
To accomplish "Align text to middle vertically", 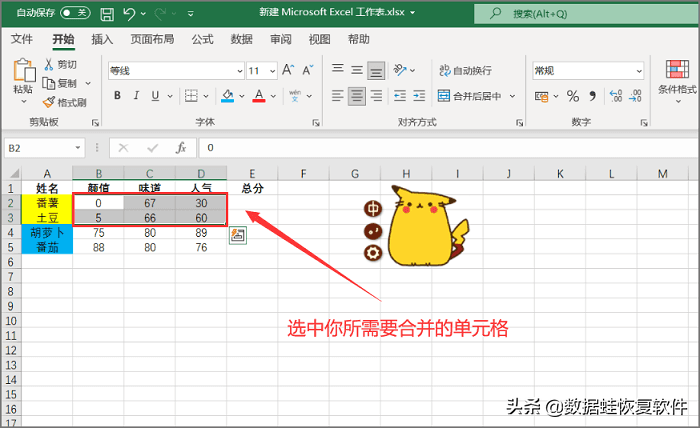I will pyautogui.click(x=357, y=70).
